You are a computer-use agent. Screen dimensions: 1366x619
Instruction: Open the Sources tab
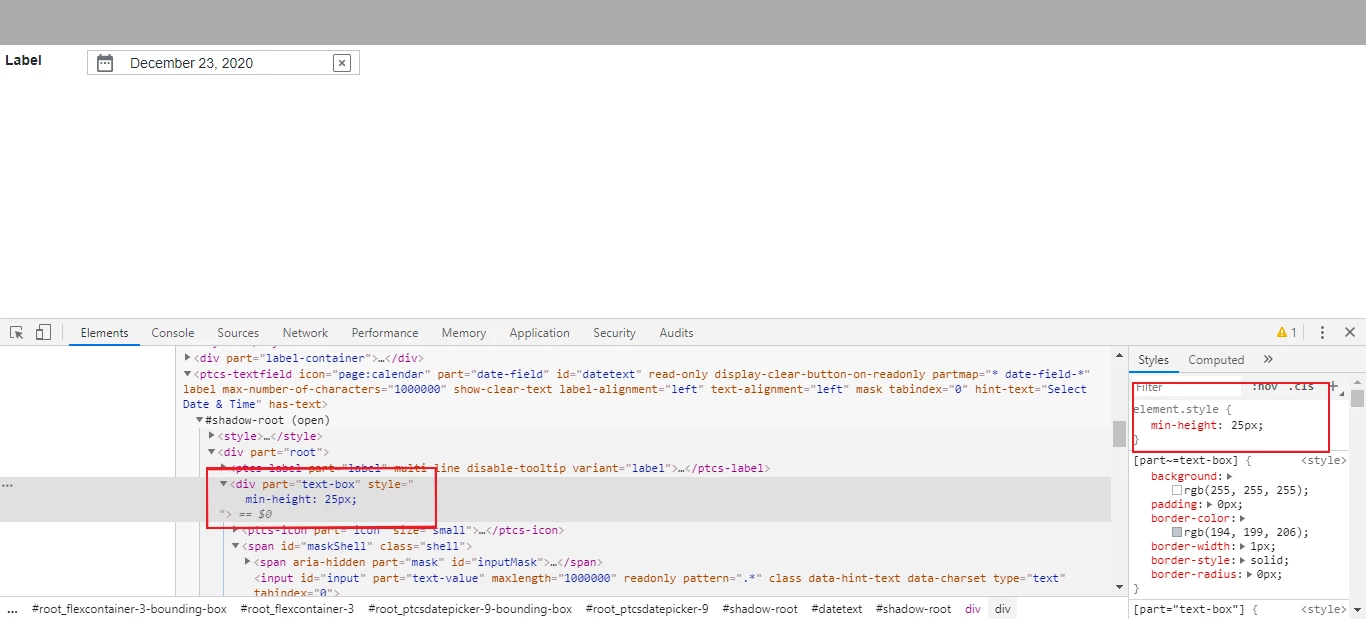[238, 333]
